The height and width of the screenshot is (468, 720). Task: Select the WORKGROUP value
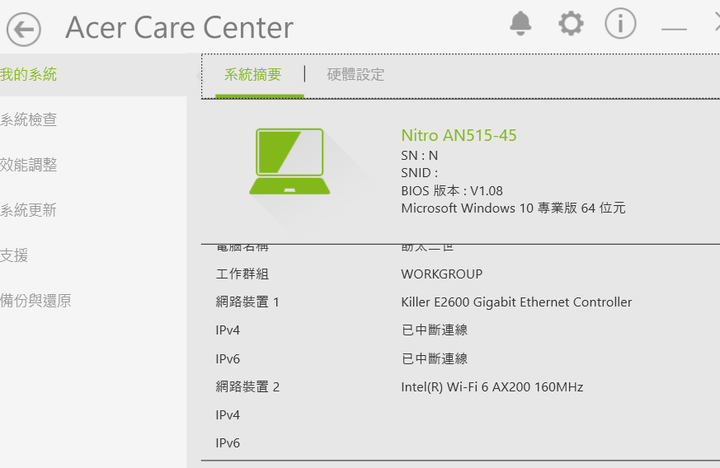(x=442, y=274)
